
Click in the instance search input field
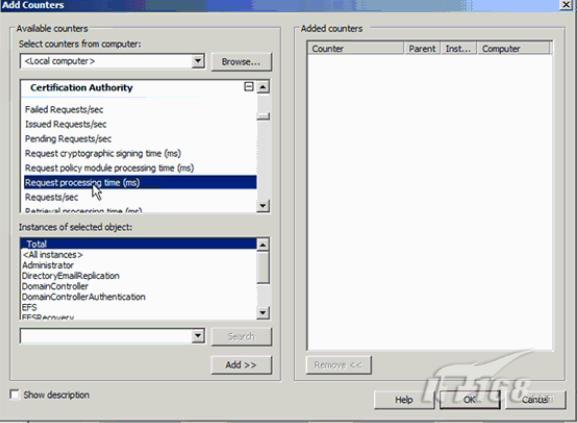click(106, 335)
